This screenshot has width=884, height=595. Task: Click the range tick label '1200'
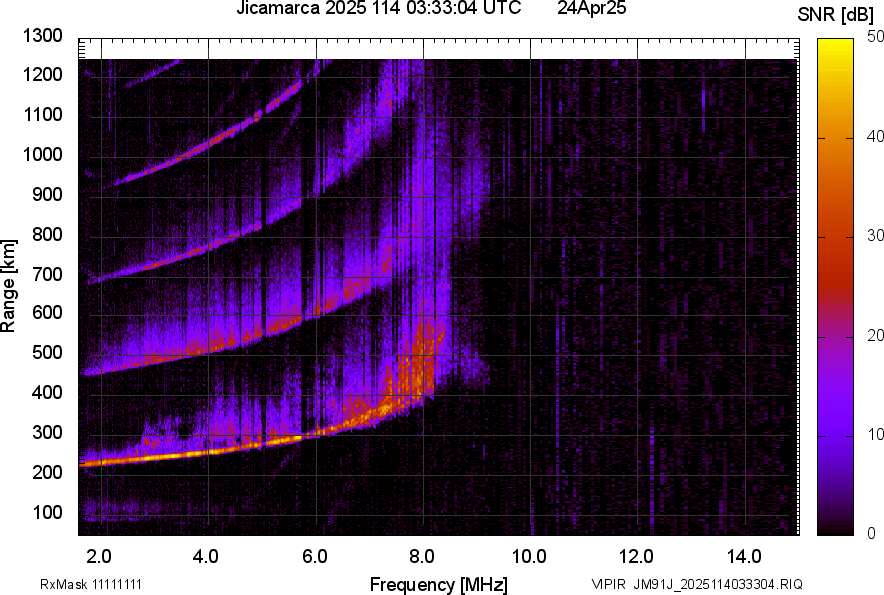pos(42,74)
